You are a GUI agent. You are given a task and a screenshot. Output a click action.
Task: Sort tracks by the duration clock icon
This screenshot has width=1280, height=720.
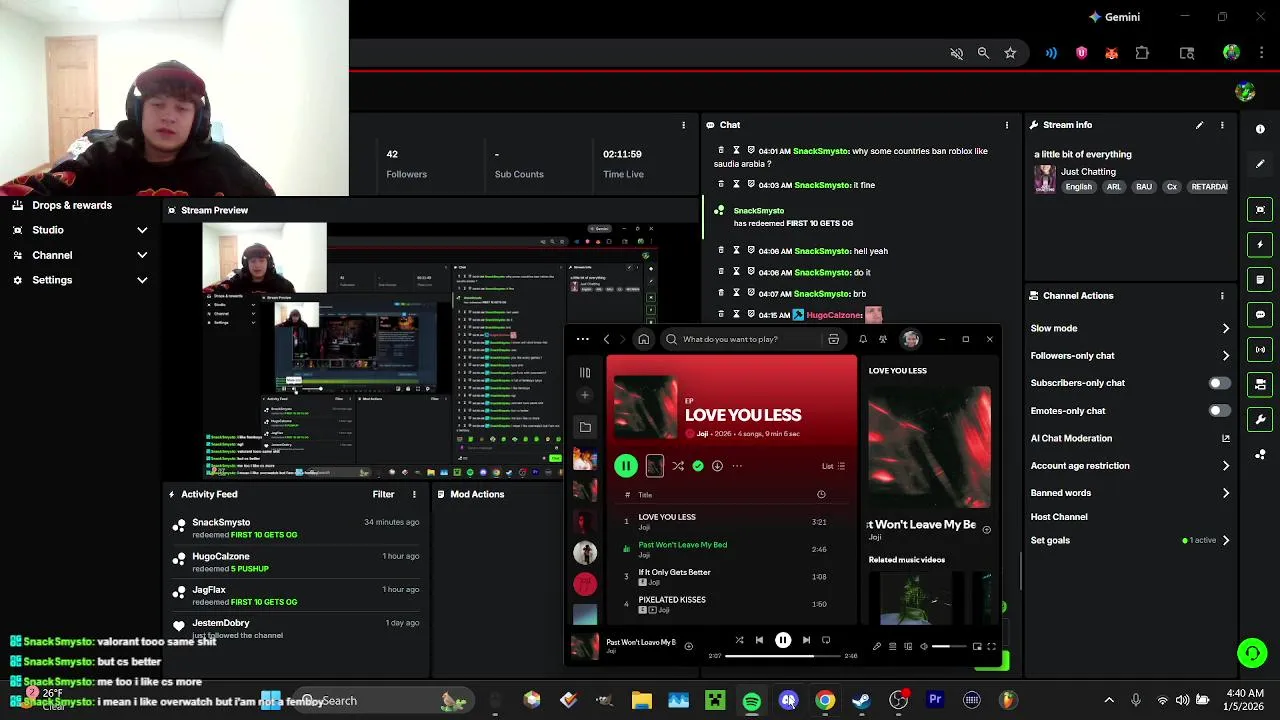(x=821, y=494)
